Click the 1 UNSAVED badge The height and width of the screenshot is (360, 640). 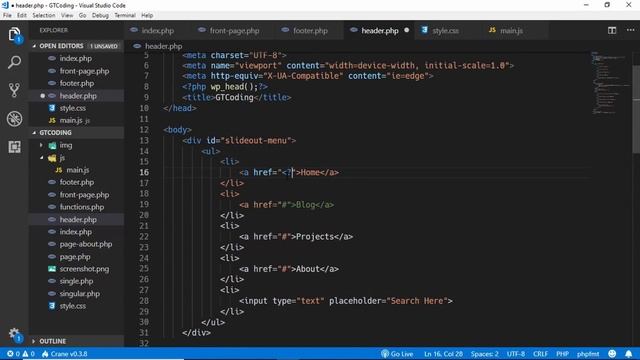(104, 46)
